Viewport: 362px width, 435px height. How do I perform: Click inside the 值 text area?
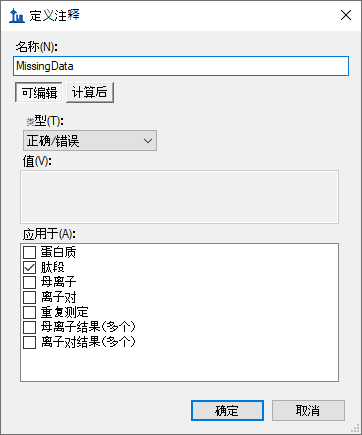(x=179, y=197)
